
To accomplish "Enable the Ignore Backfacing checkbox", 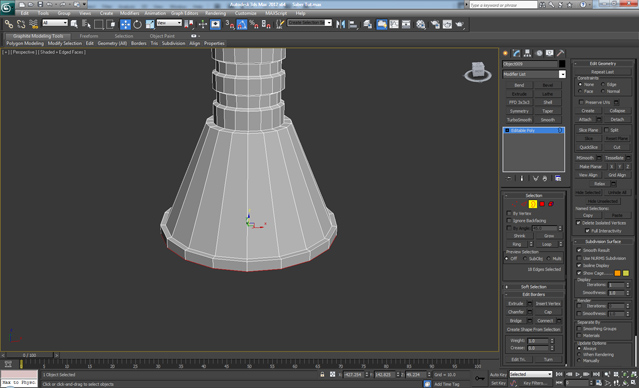I will click(509, 221).
